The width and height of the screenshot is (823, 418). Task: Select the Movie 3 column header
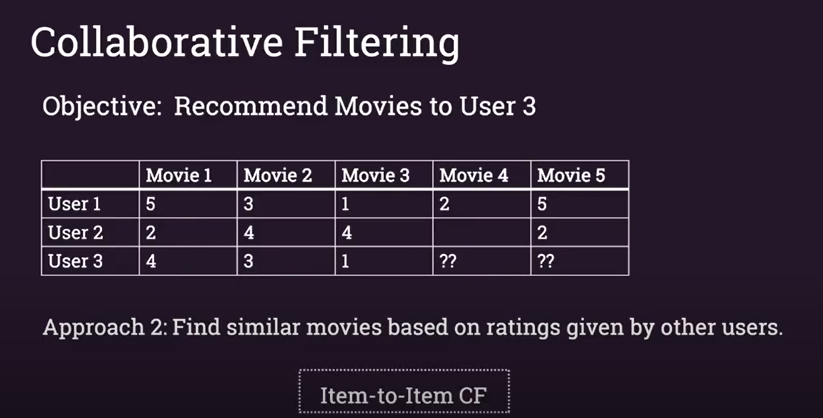(x=384, y=175)
